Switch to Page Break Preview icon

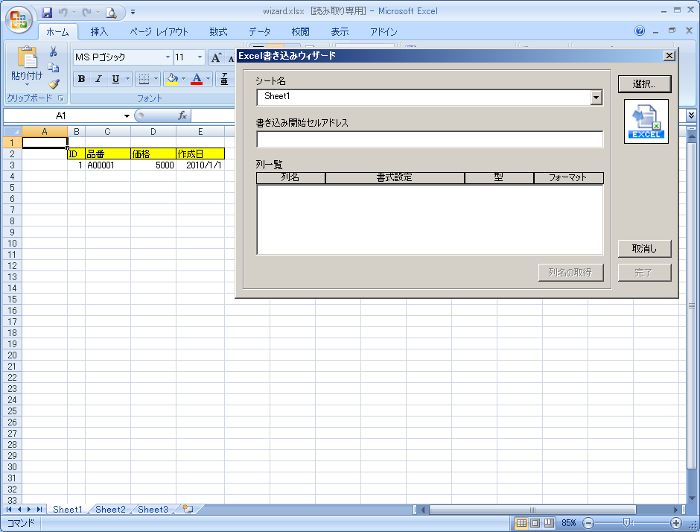pyautogui.click(x=549, y=523)
